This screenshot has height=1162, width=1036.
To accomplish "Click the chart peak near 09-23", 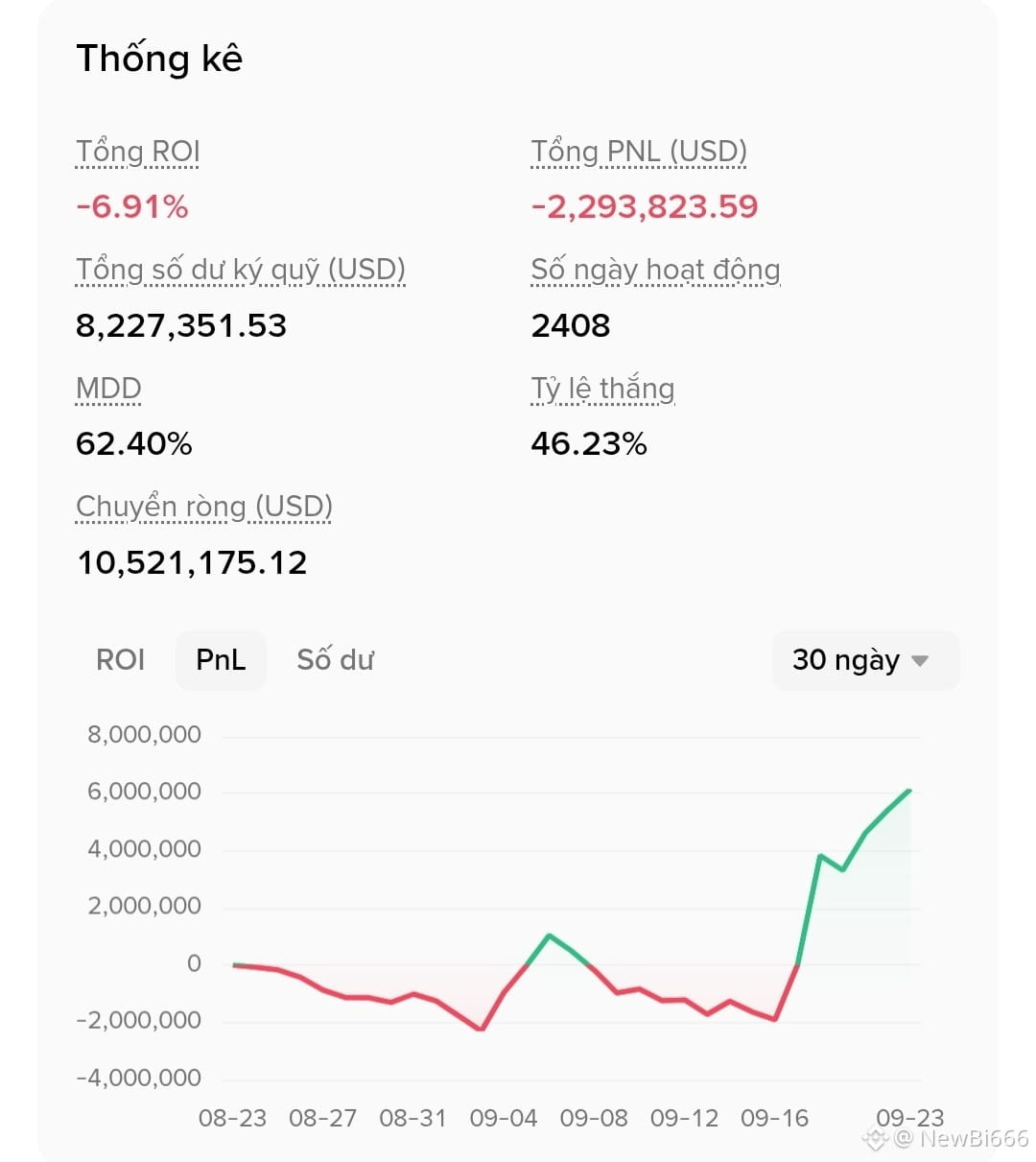I will click(x=909, y=791).
